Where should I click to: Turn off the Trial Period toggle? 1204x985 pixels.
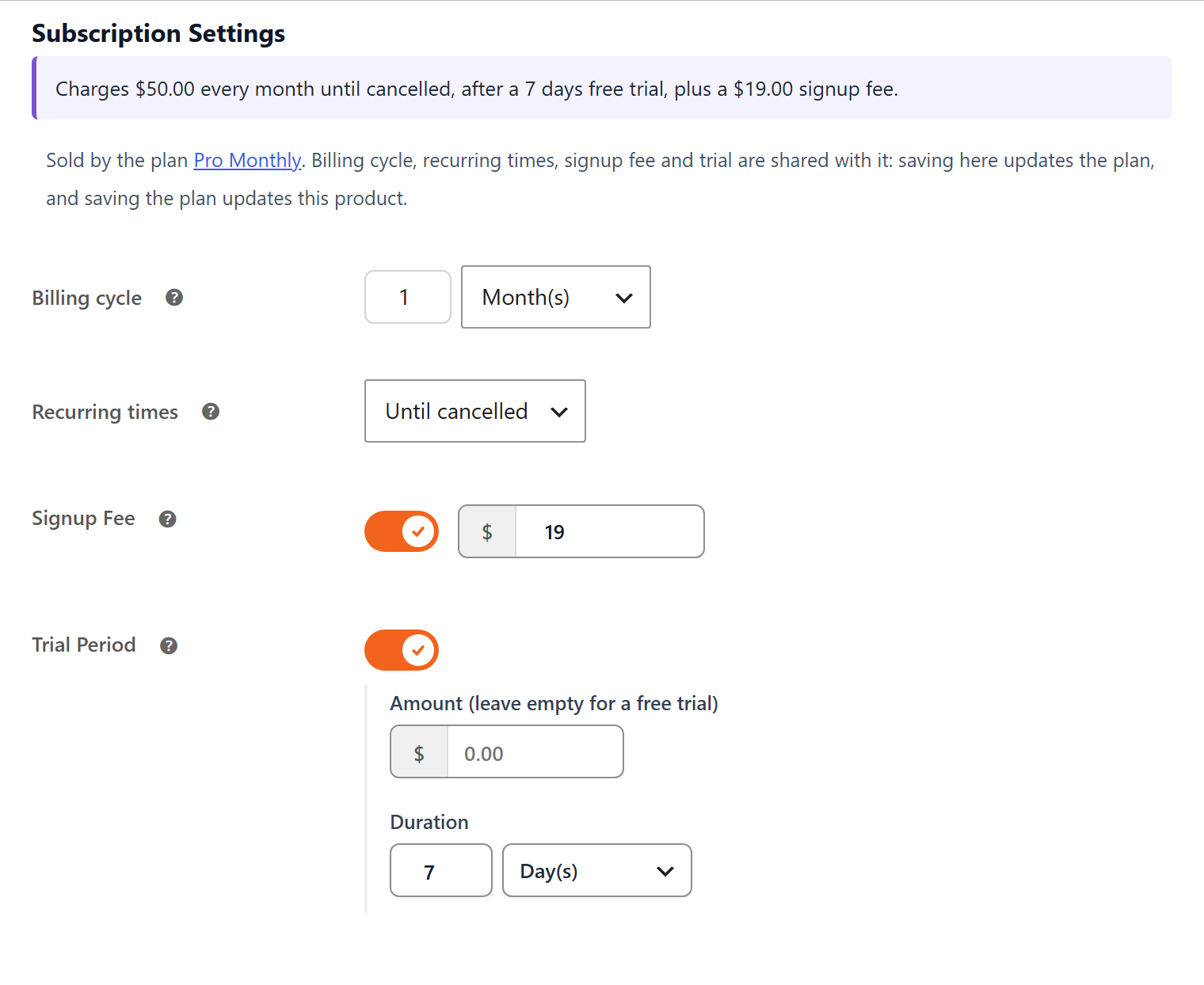pyautogui.click(x=402, y=650)
